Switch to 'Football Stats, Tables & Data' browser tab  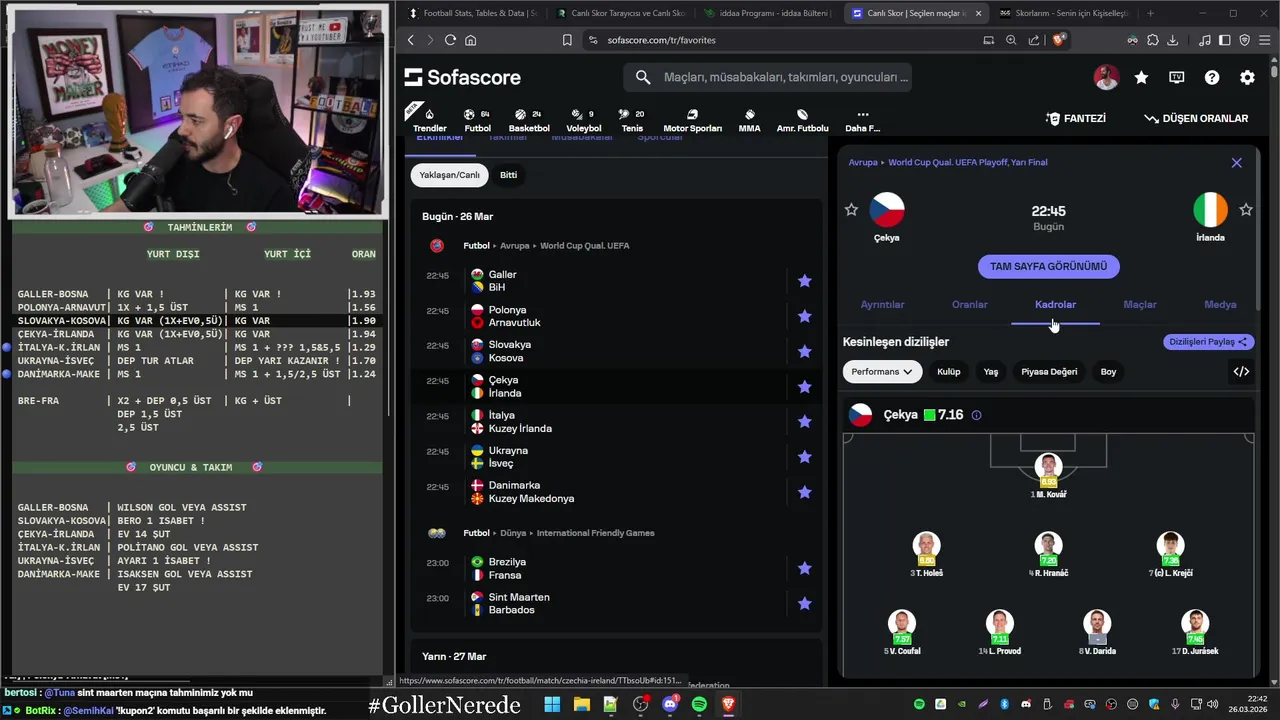471,13
